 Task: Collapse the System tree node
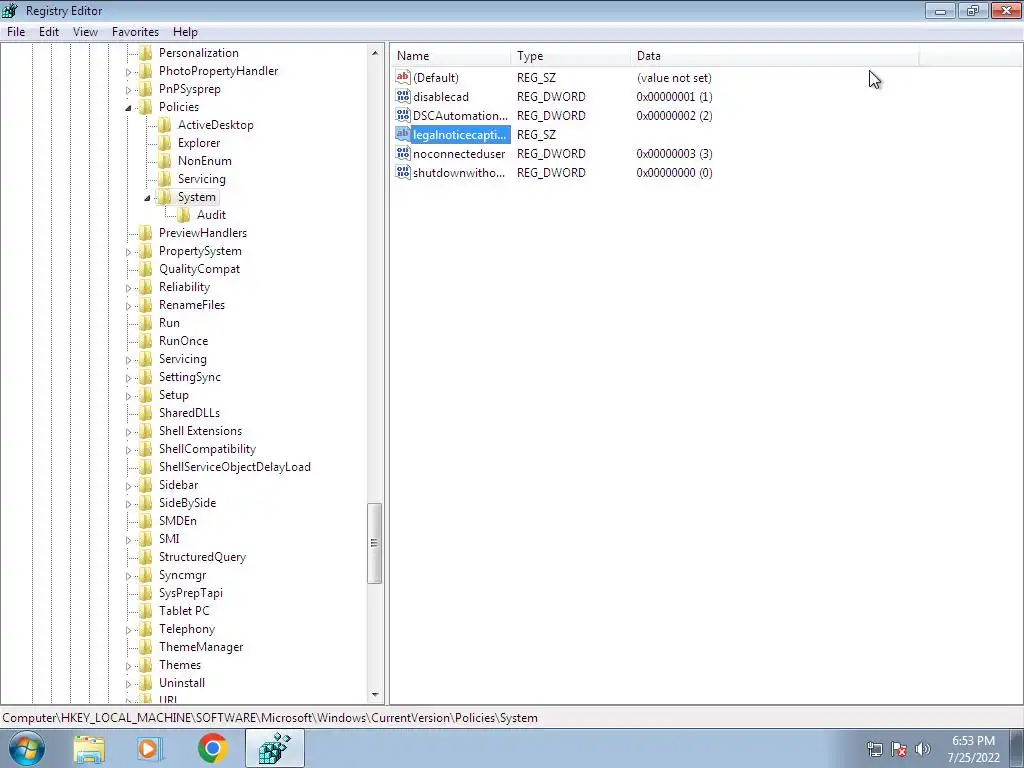[x=147, y=197]
